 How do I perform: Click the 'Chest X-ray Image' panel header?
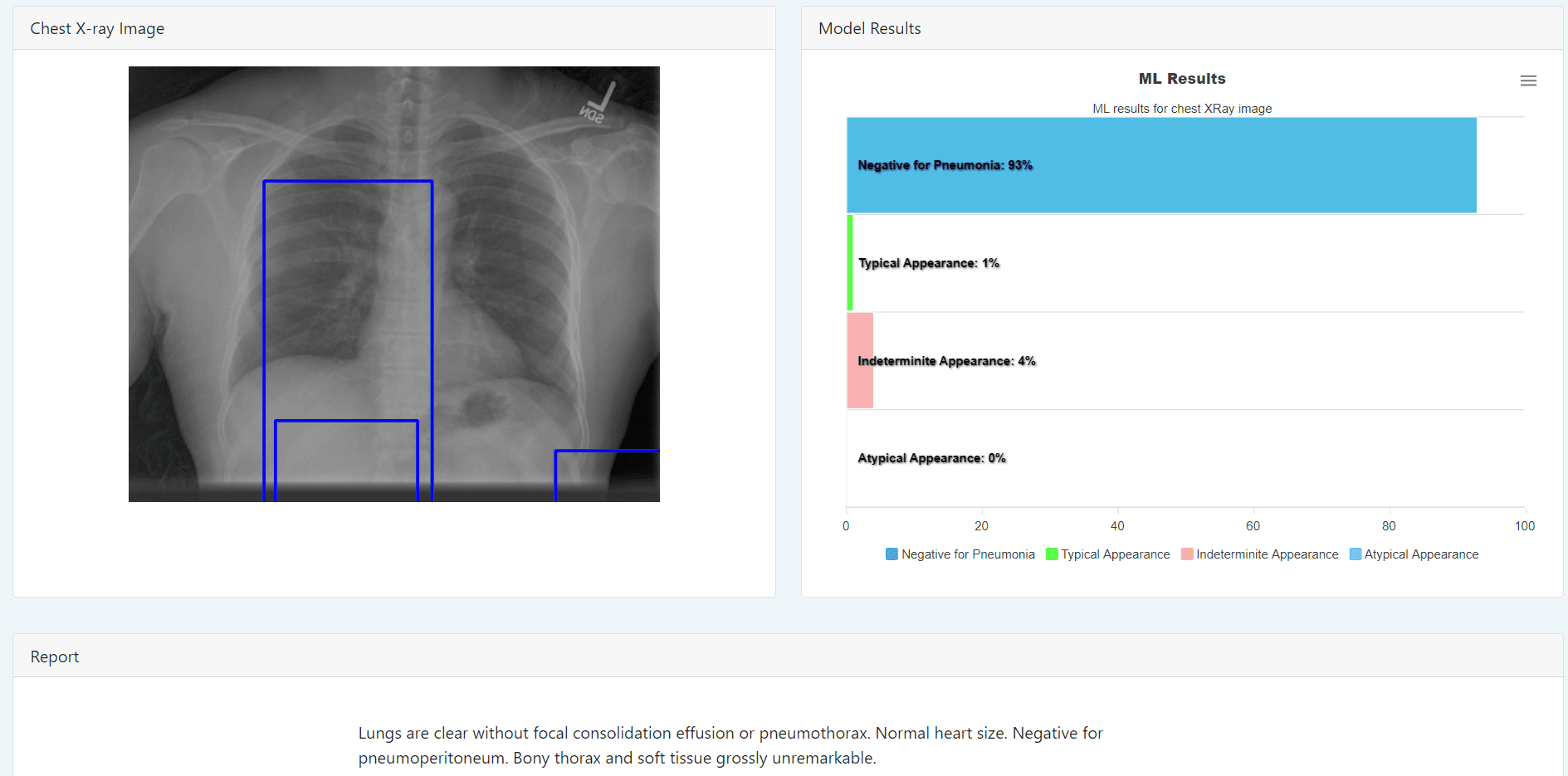(x=97, y=27)
